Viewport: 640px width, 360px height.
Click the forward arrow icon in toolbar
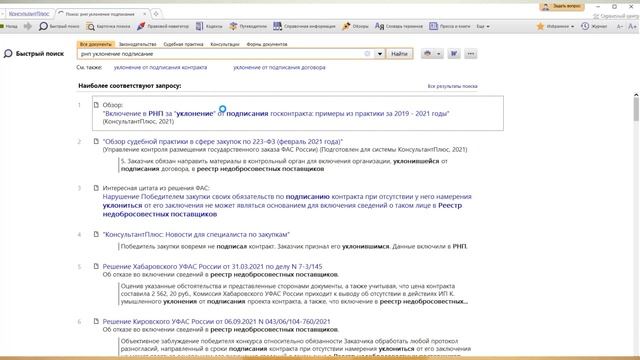[28, 27]
